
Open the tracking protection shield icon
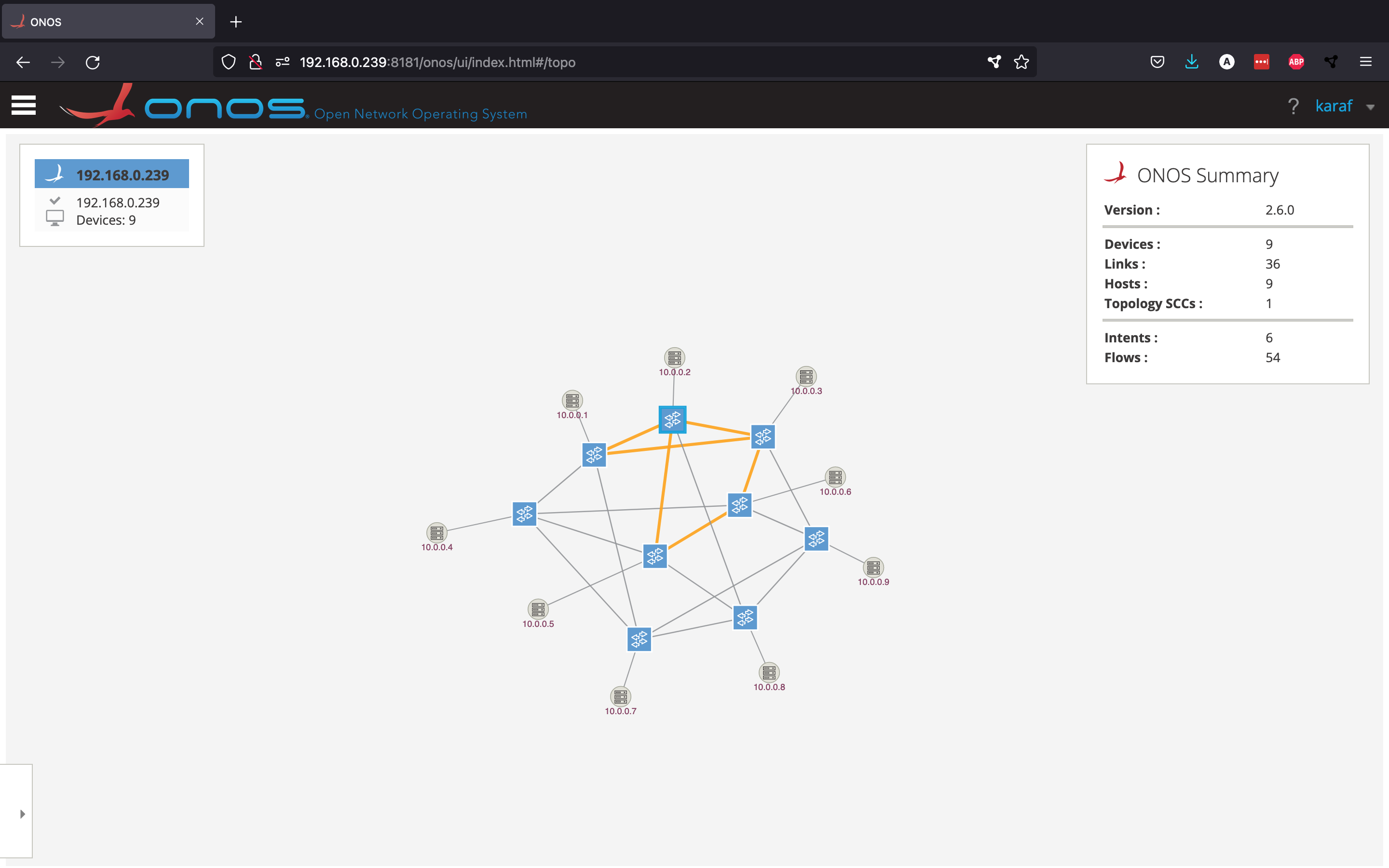(x=229, y=62)
